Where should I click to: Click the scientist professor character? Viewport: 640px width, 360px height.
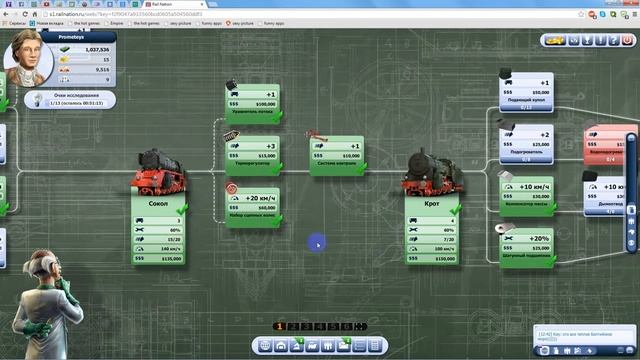[47, 304]
